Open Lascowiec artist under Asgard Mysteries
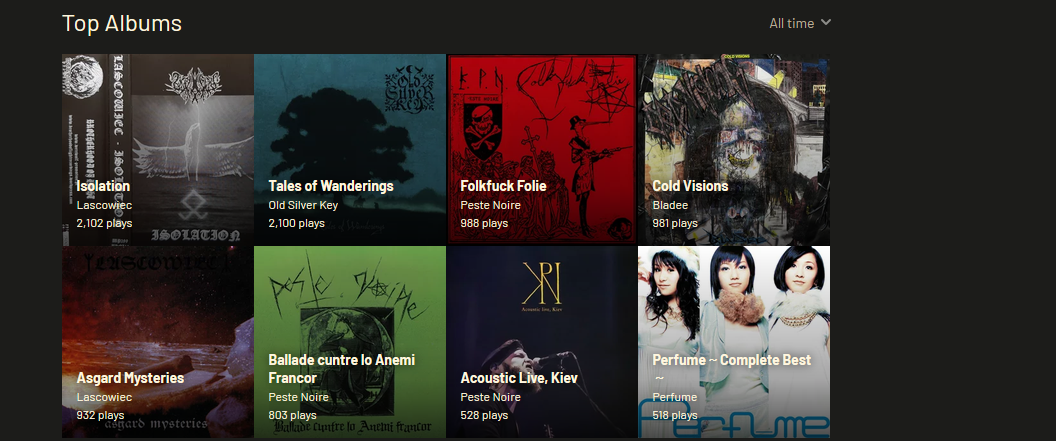This screenshot has height=441, width=1056. click(104, 397)
